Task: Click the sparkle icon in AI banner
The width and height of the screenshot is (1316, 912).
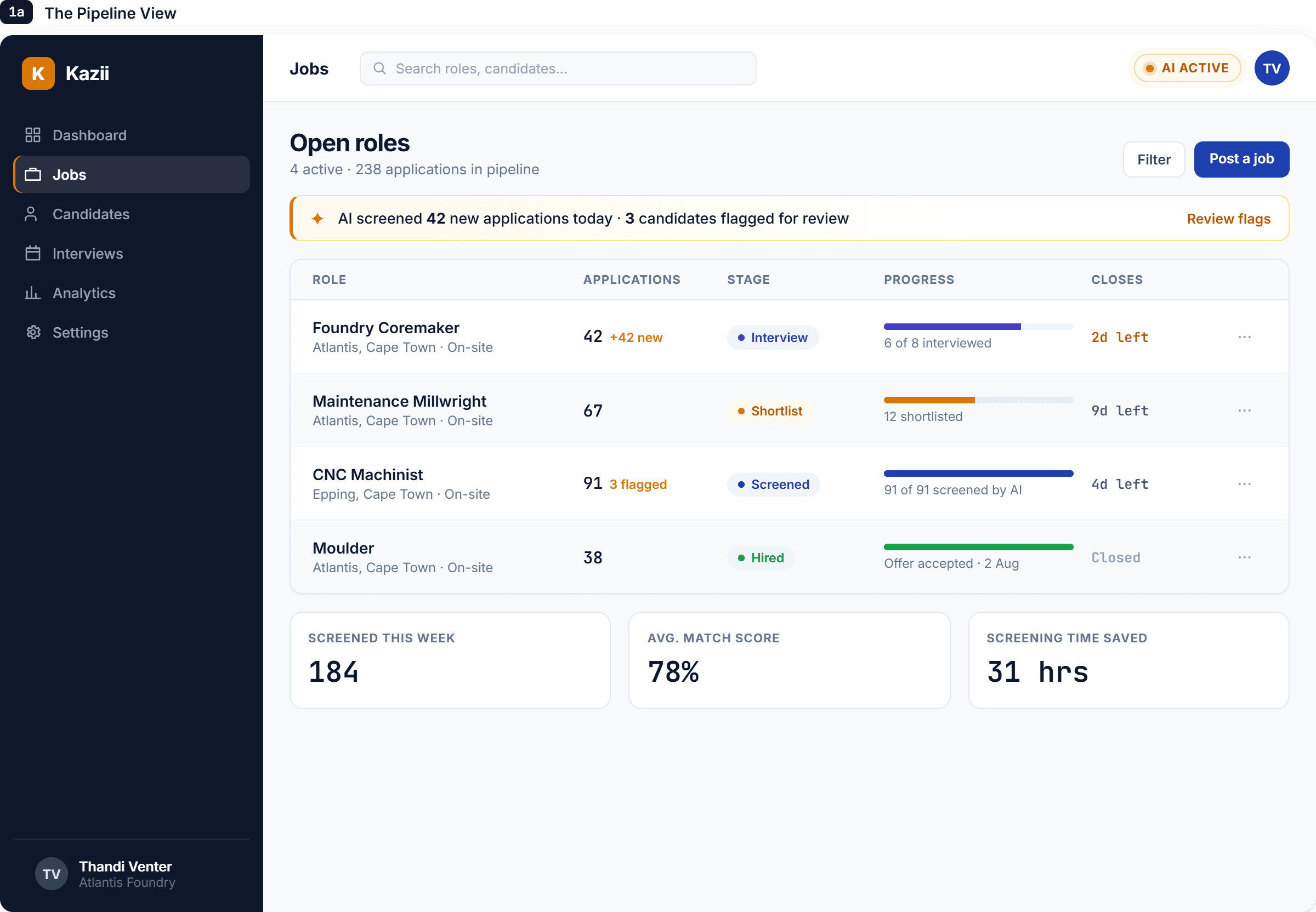Action: pyautogui.click(x=317, y=218)
